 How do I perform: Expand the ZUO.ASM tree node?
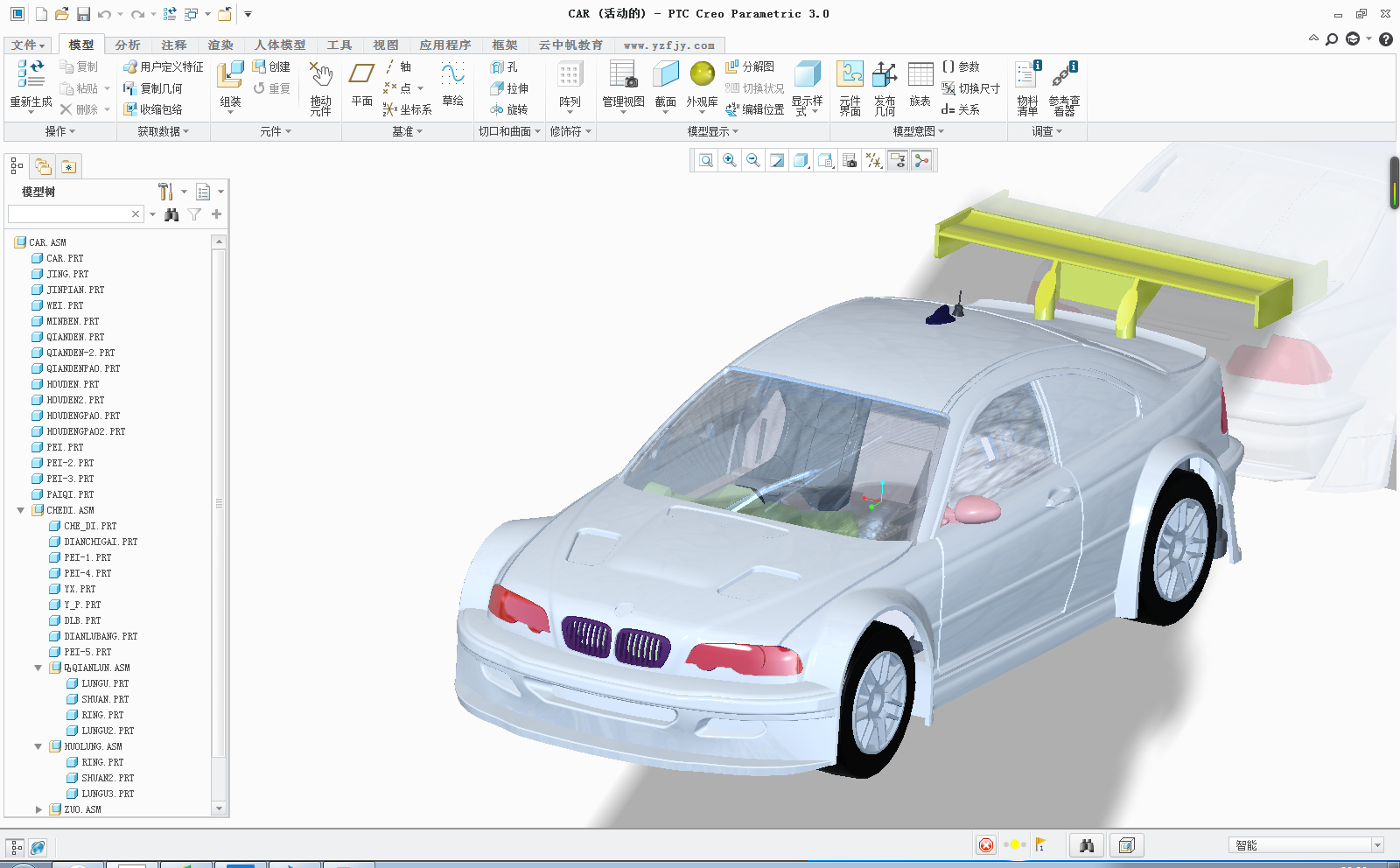pyautogui.click(x=38, y=809)
